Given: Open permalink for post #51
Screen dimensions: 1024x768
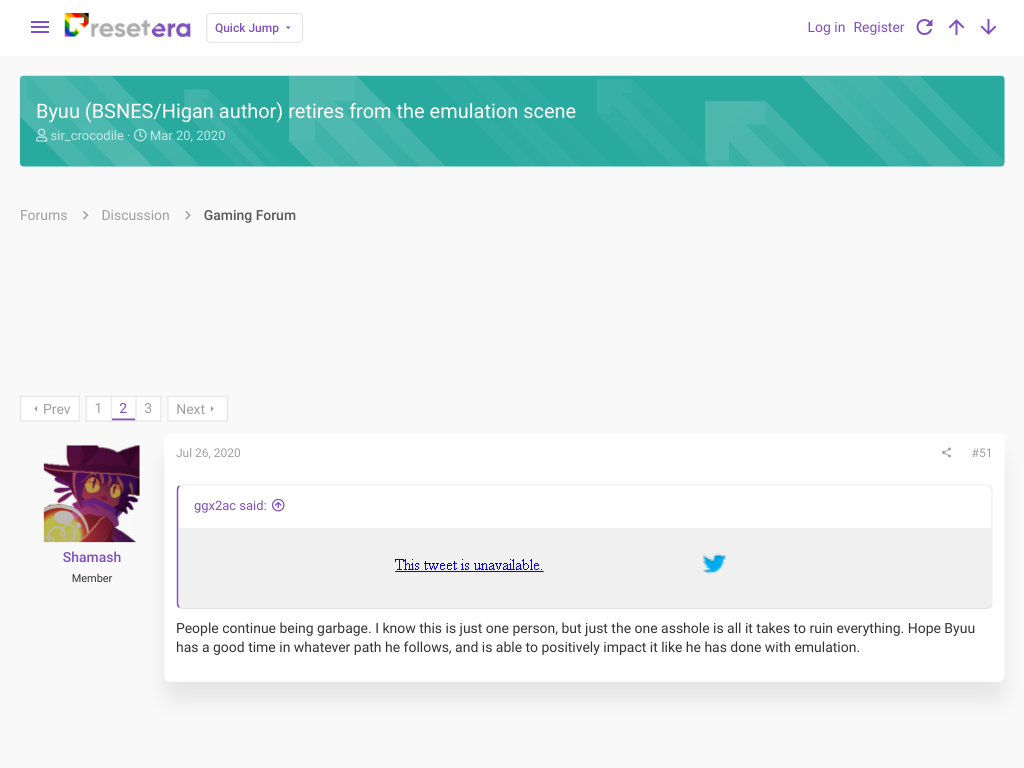Looking at the screenshot, I should [981, 453].
